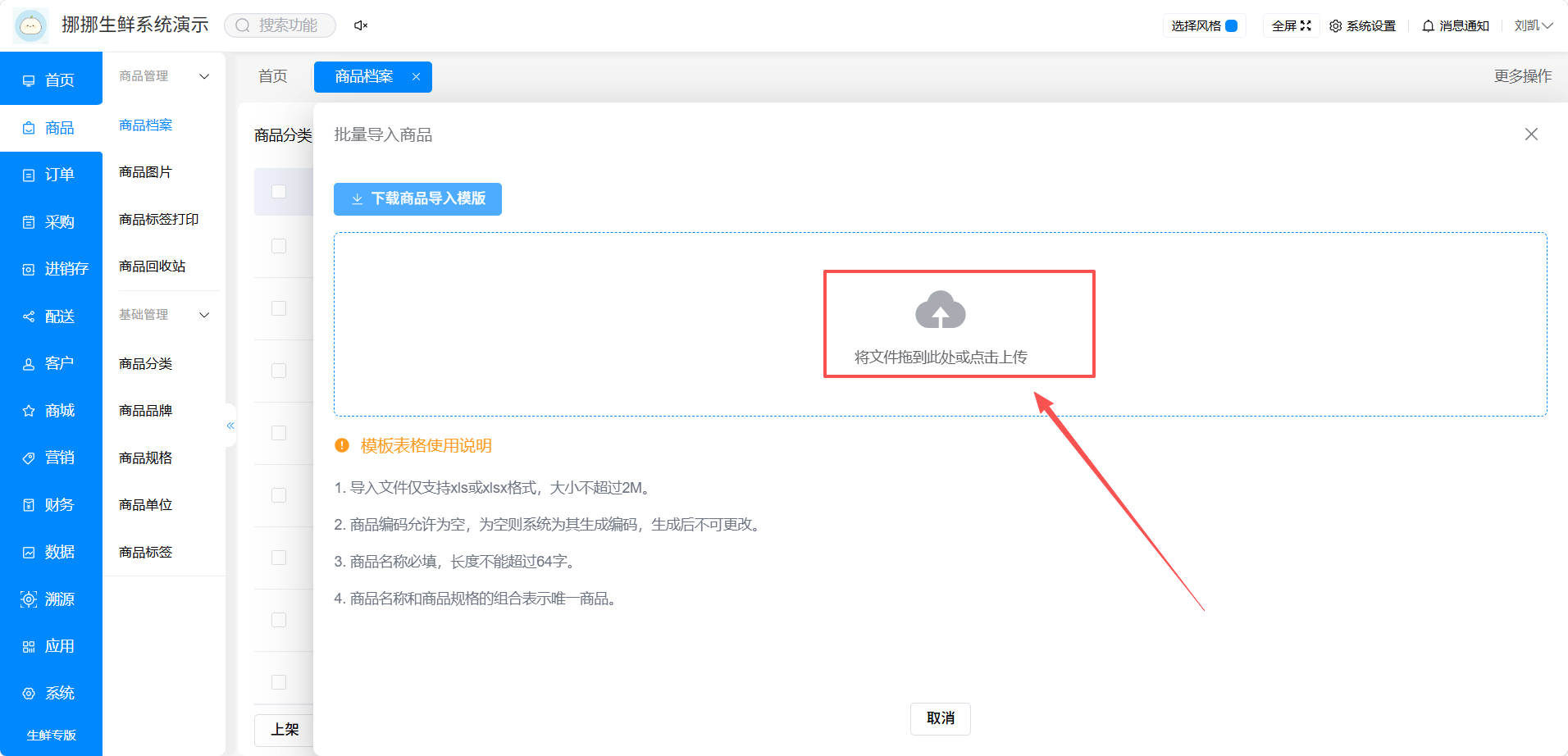Close the 商品档案 tab
Screen dimensions: 1568x756
click(416, 76)
